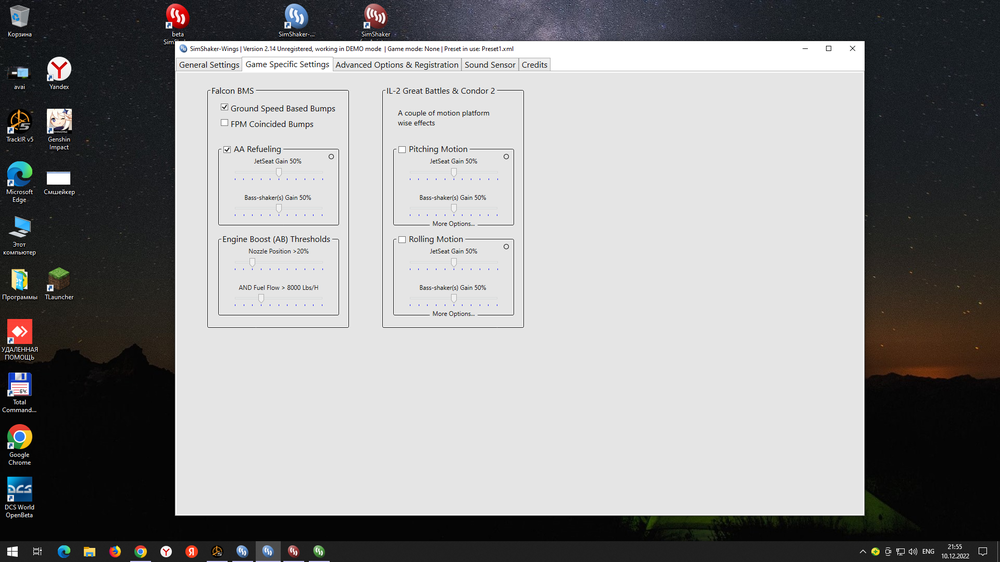Adjust Rolling Motion Bass-shaker(s) Gain slider

453,300
